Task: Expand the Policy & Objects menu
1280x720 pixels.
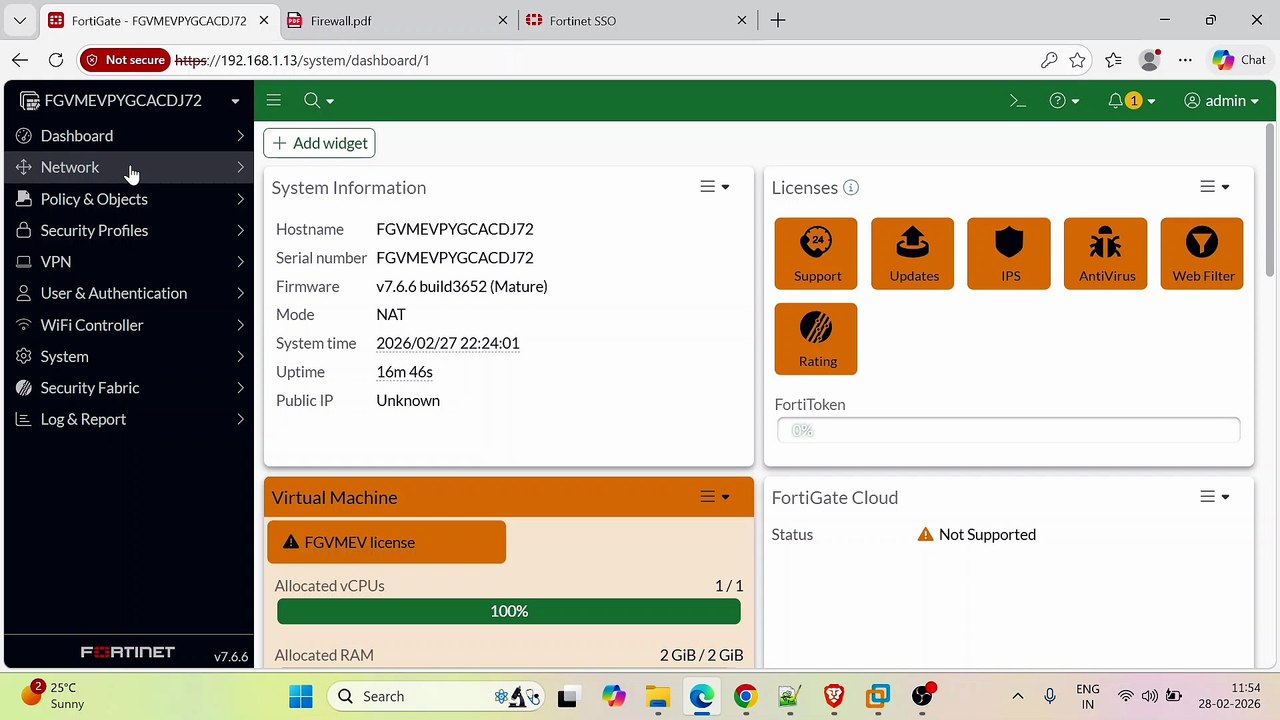Action: point(129,199)
